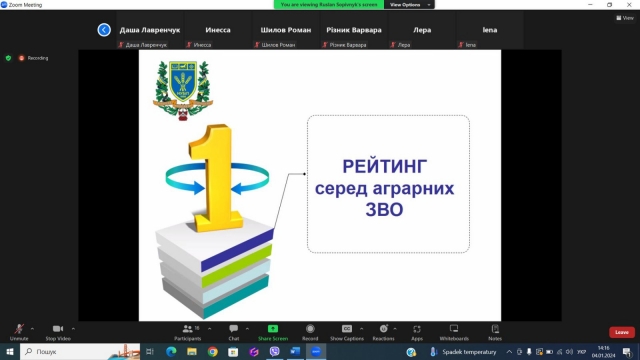Expand the Chat options arrow
640x360 pixels.
click(247, 329)
